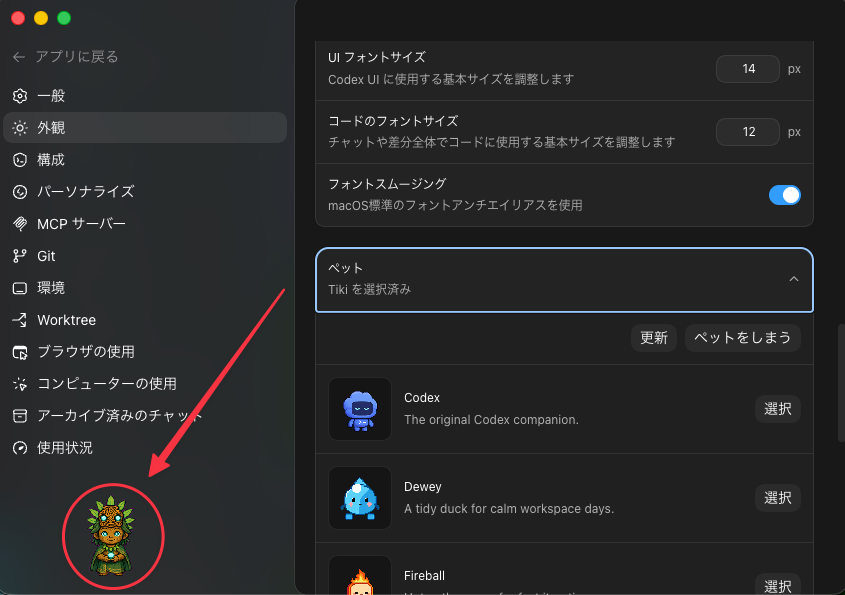This screenshot has width=845, height=595.
Task: Click 'The original Codex companion.' description
Action: tap(491, 420)
